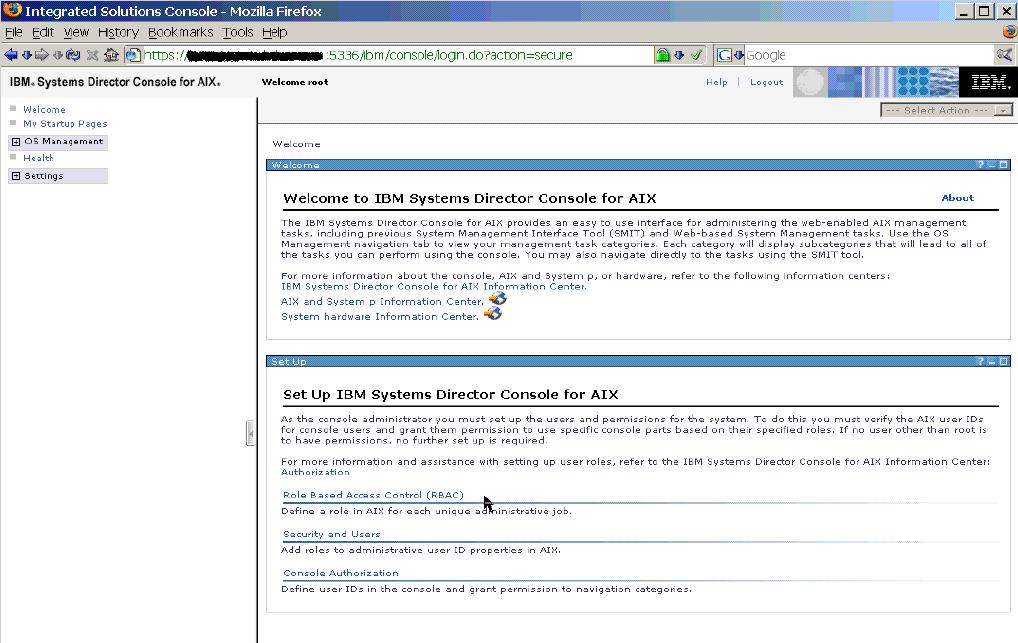Click the Firefox icon in the title bar
Viewport: 1018px width, 643px height.
(x=12, y=10)
